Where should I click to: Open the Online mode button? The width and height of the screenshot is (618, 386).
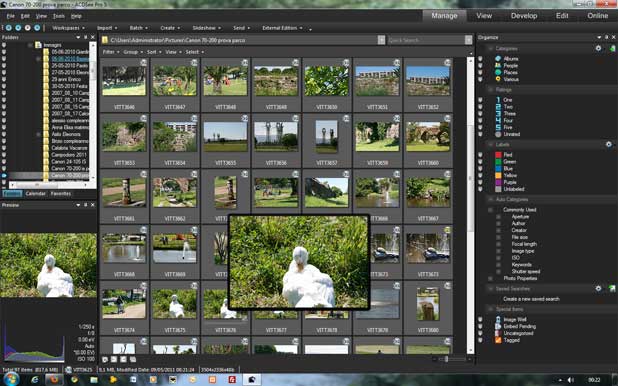(x=598, y=16)
